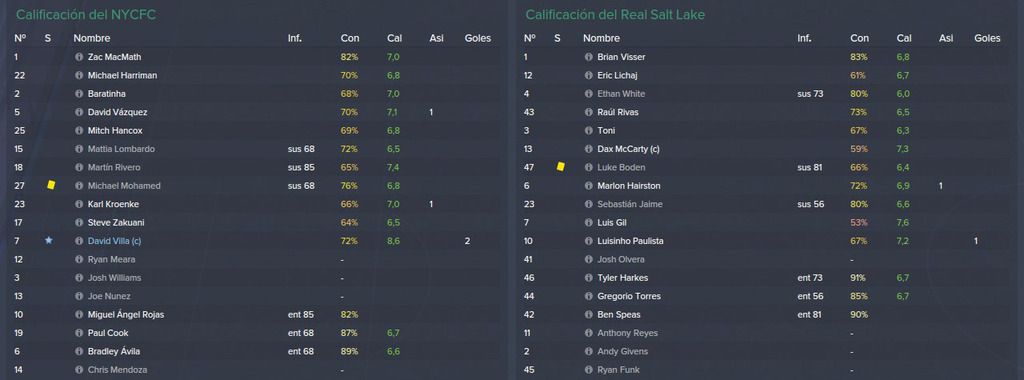Click Calificación del NYCFC panel title
This screenshot has height=380, width=1024.
[86, 14]
